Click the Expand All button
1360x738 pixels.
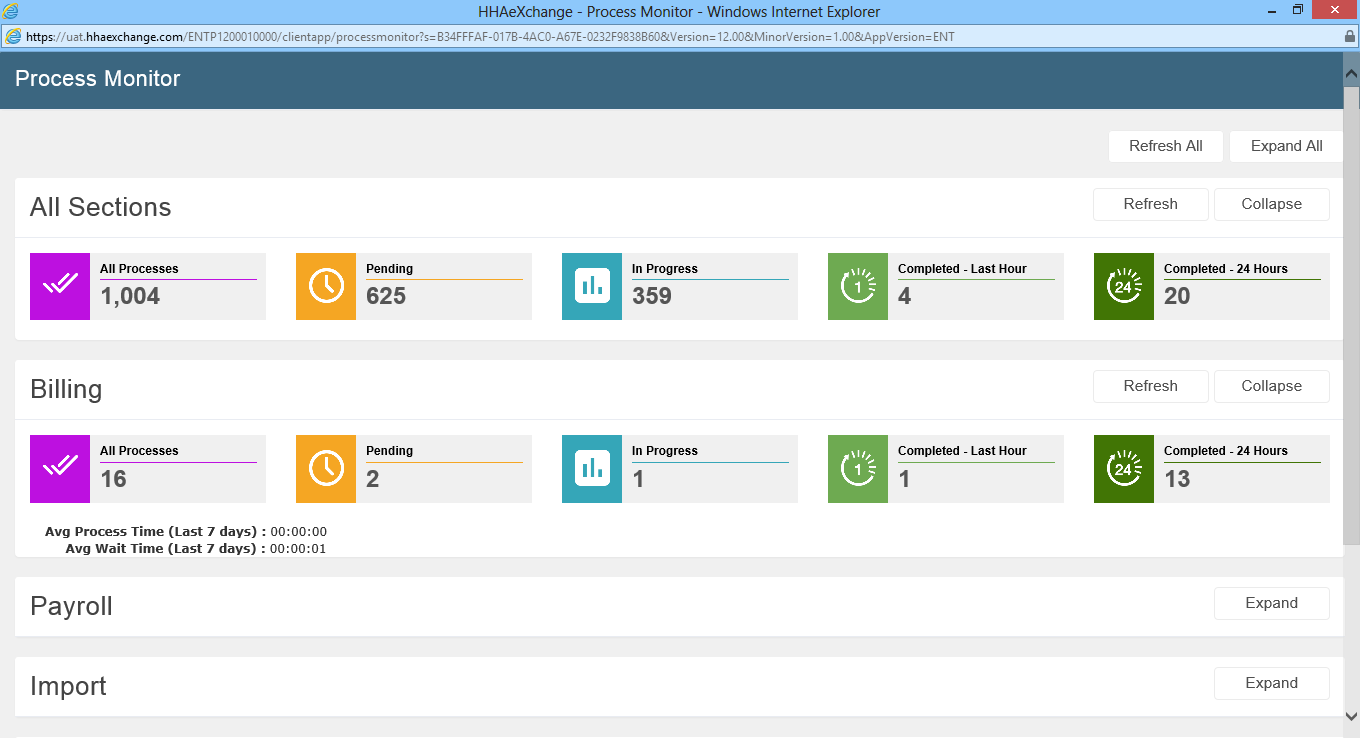coord(1286,146)
